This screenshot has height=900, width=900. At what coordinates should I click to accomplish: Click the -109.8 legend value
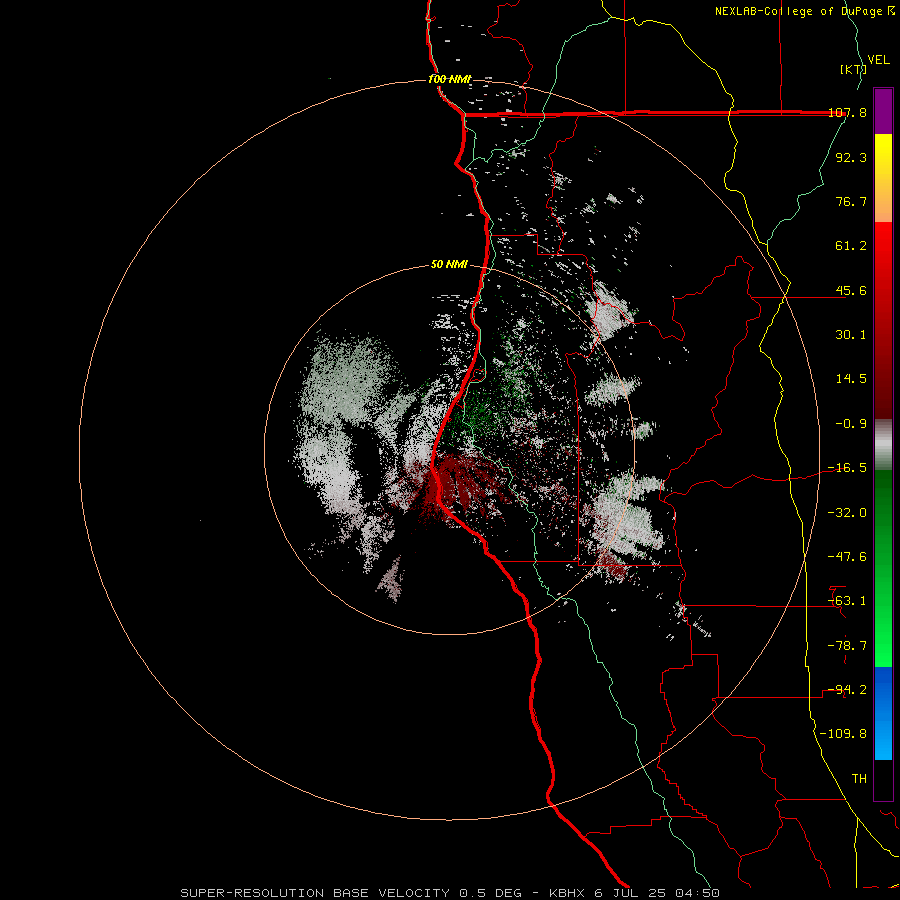[844, 734]
